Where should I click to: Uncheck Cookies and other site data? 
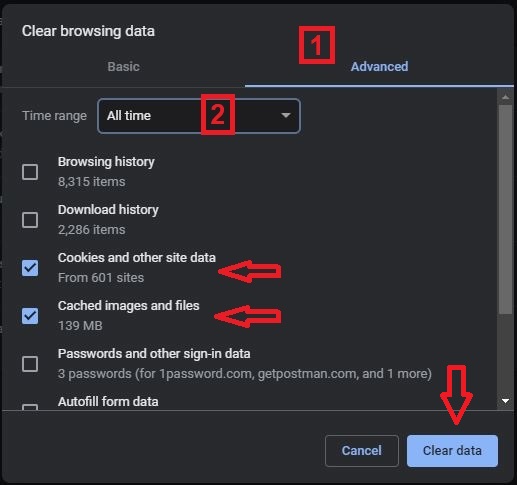click(30, 268)
